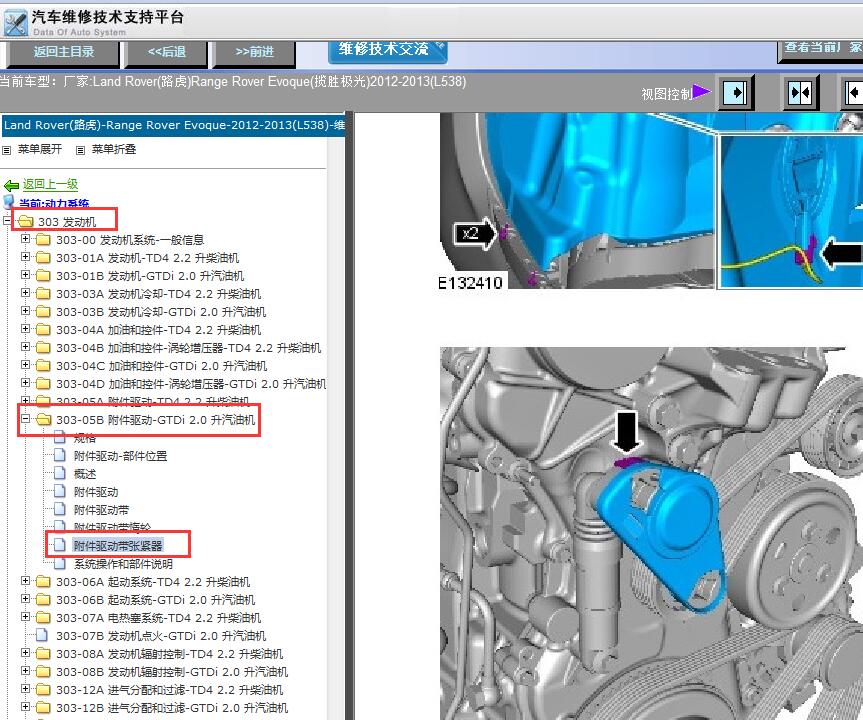Image resolution: width=863 pixels, height=720 pixels.
Task: Collapse the 303 发动机 tree node
Action: pos(7,221)
